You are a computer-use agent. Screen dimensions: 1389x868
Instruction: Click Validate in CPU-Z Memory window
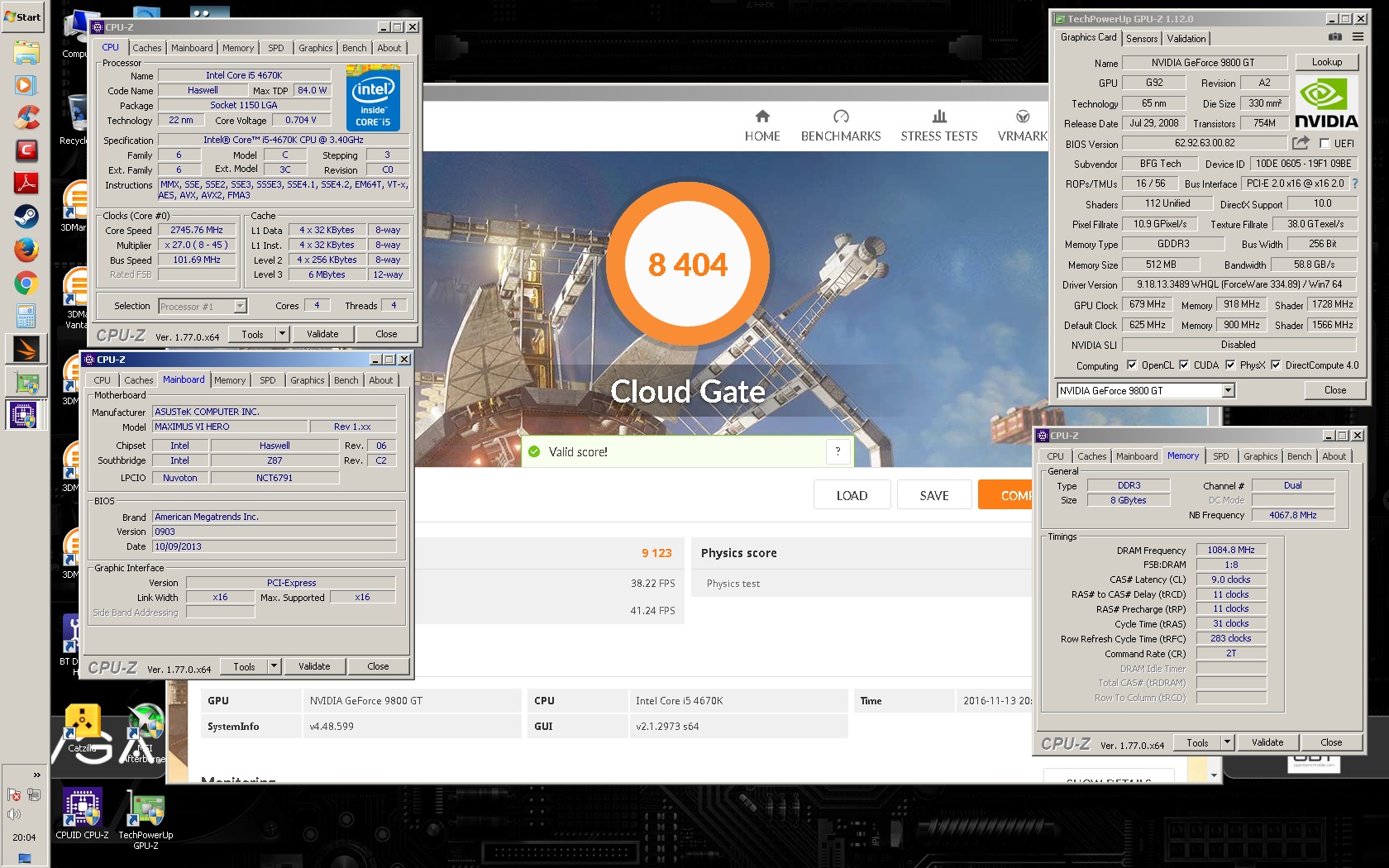click(1267, 742)
